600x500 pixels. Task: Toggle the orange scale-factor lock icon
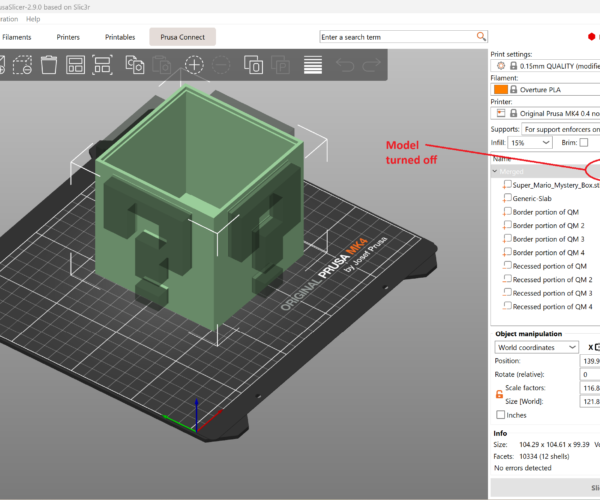(x=499, y=394)
